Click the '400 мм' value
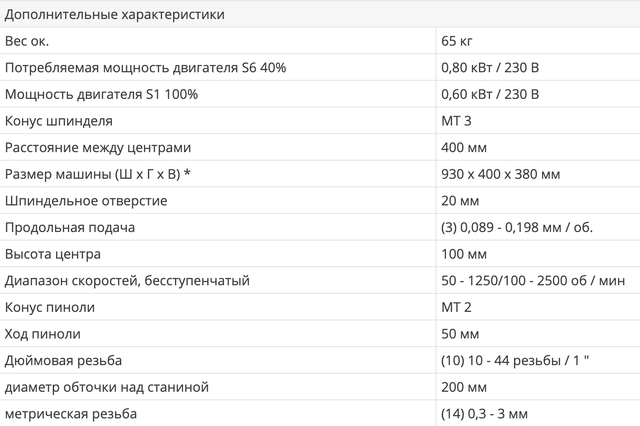640x426 pixels. [x=464, y=147]
